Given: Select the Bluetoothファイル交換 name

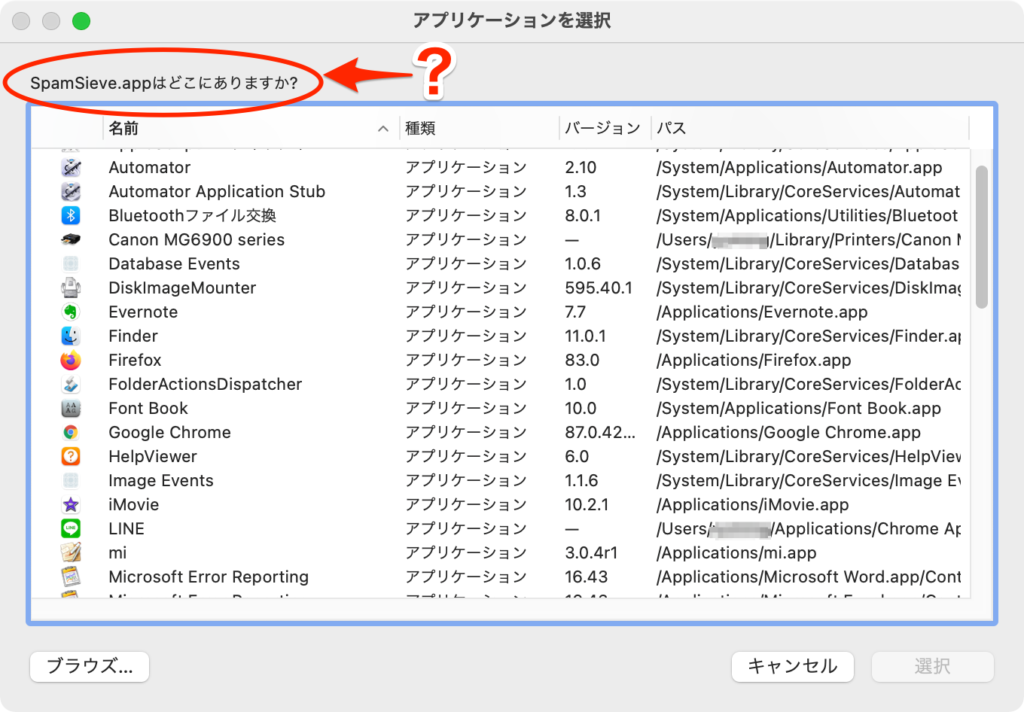Looking at the screenshot, I should coord(192,216).
